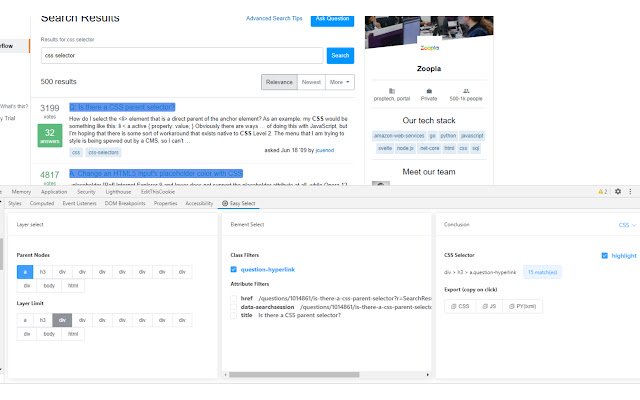Select the 'body' node in Parent Nodes
Image resolution: width=640 pixels, height=400 pixels.
(49, 286)
